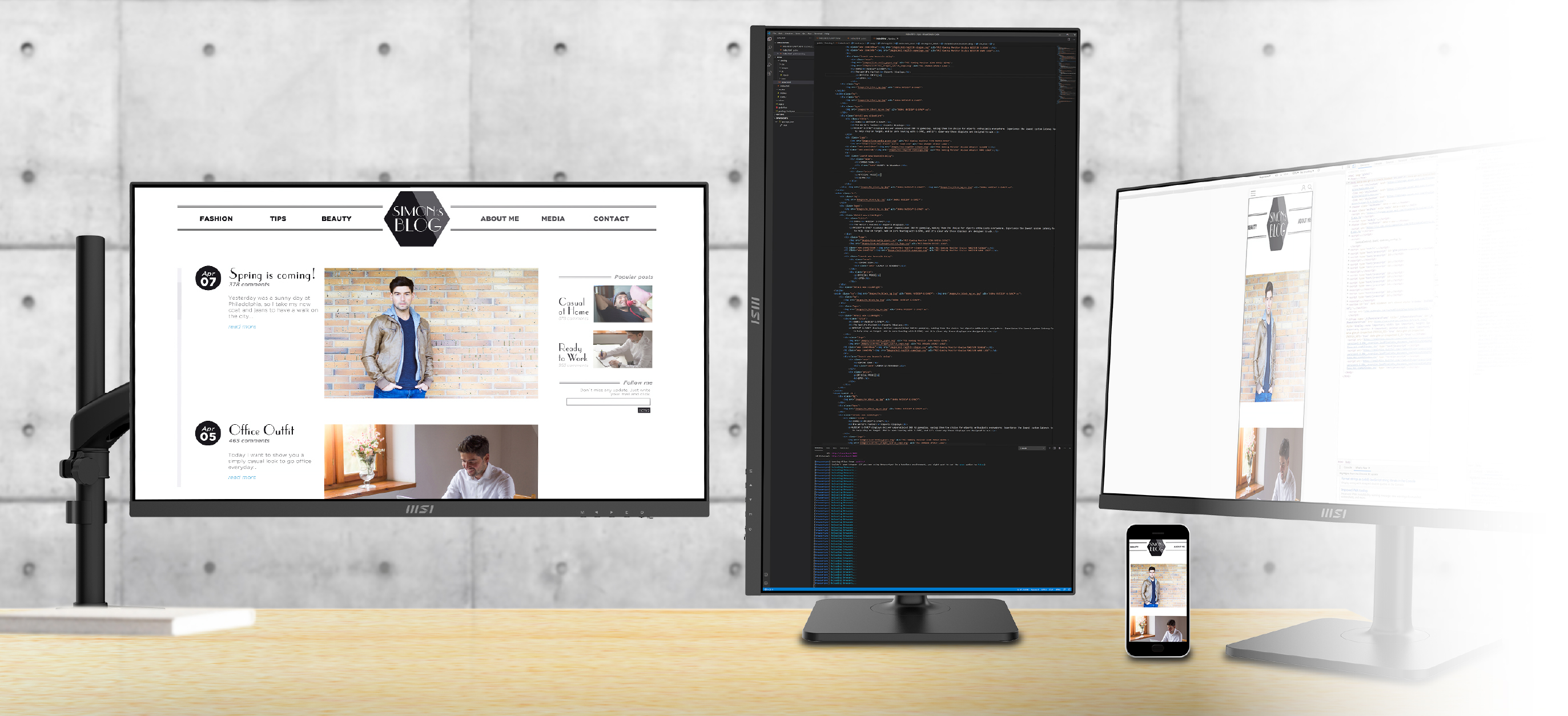
Task: Click the BEAUTY navigation tab
Action: coord(335,219)
